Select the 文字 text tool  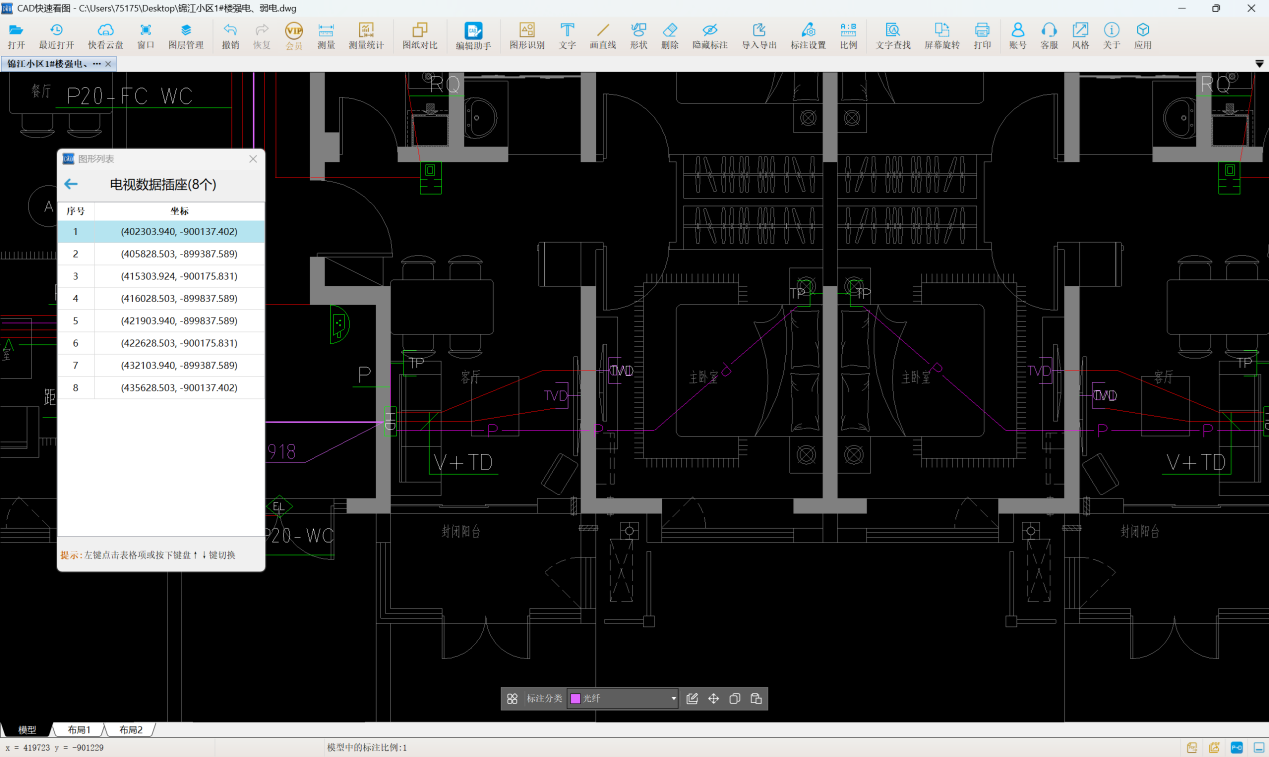point(567,36)
